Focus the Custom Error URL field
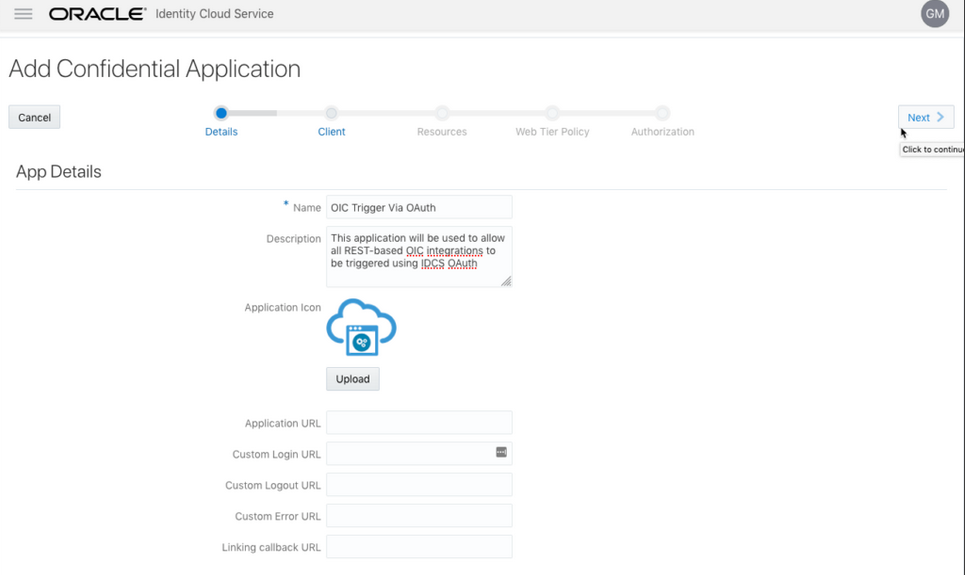 [419, 516]
